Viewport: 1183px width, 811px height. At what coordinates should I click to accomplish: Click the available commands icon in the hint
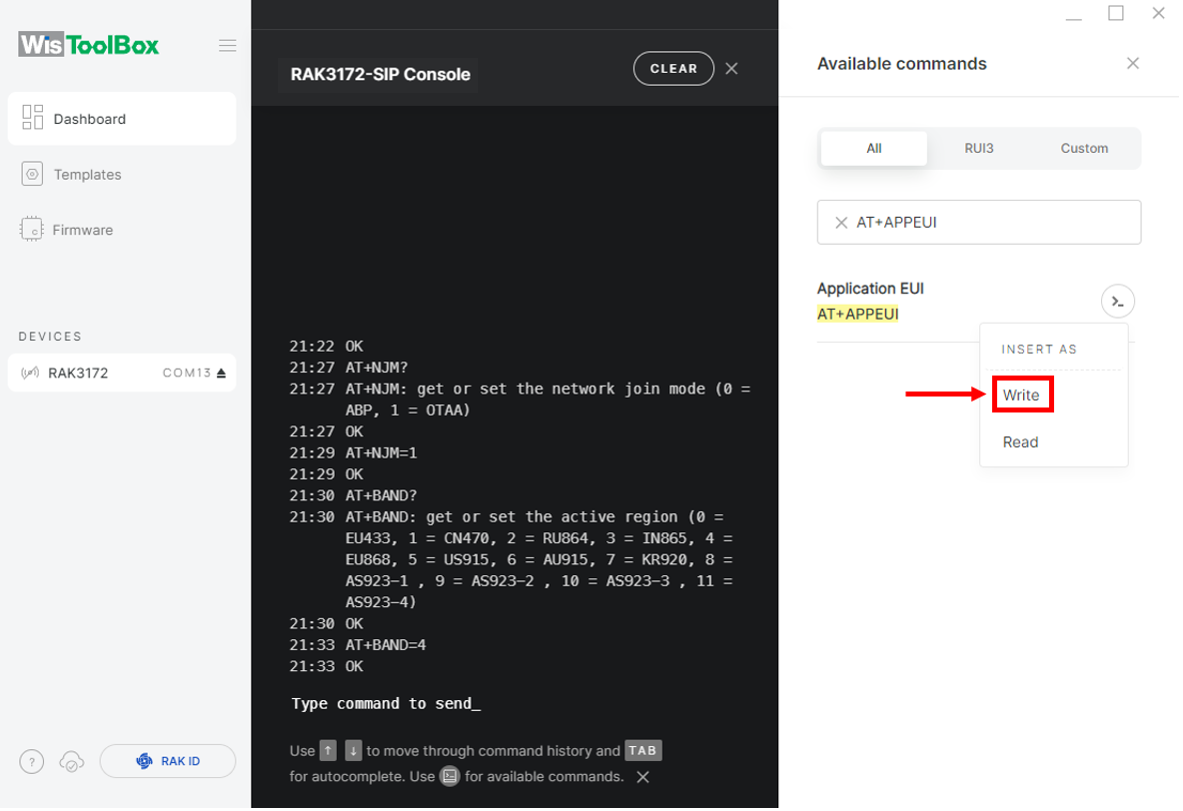[450, 776]
